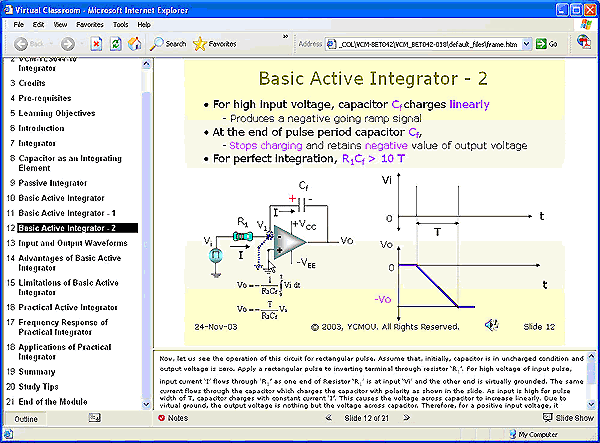This screenshot has height=443, width=600.
Task: Click the My Computer status bar zone
Action: (533, 434)
